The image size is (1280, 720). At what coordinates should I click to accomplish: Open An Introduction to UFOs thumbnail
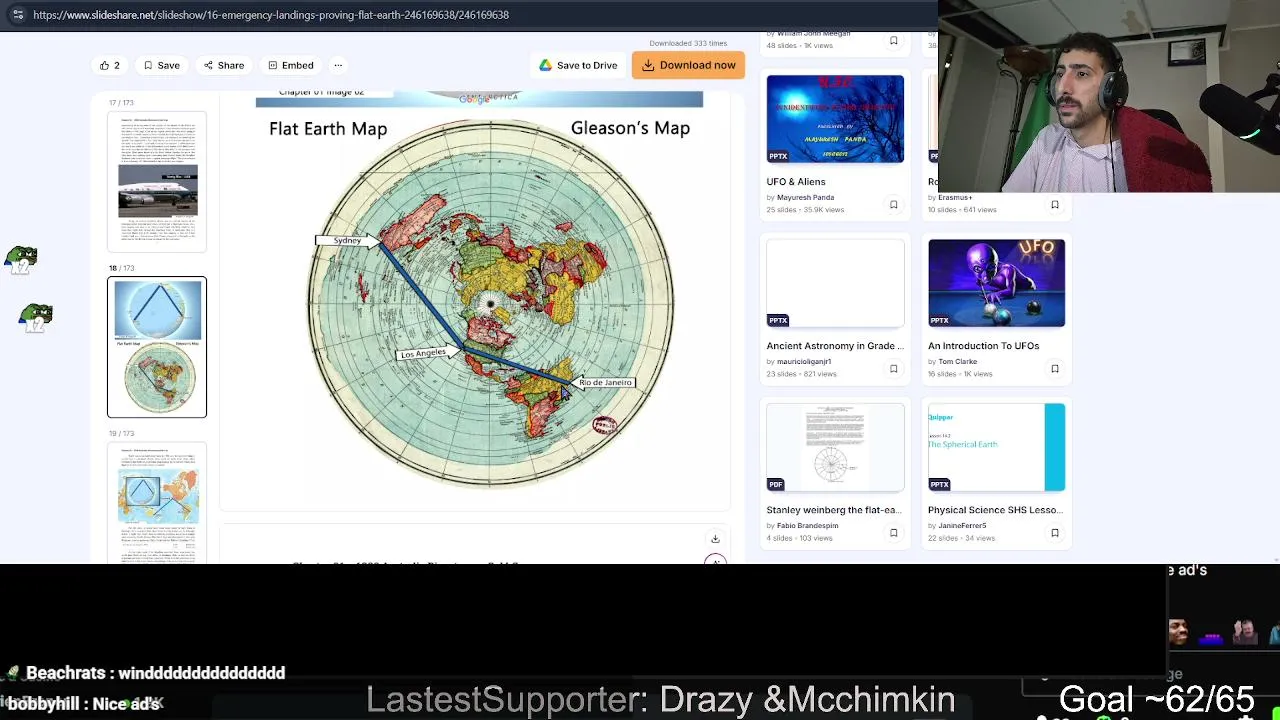(x=996, y=283)
